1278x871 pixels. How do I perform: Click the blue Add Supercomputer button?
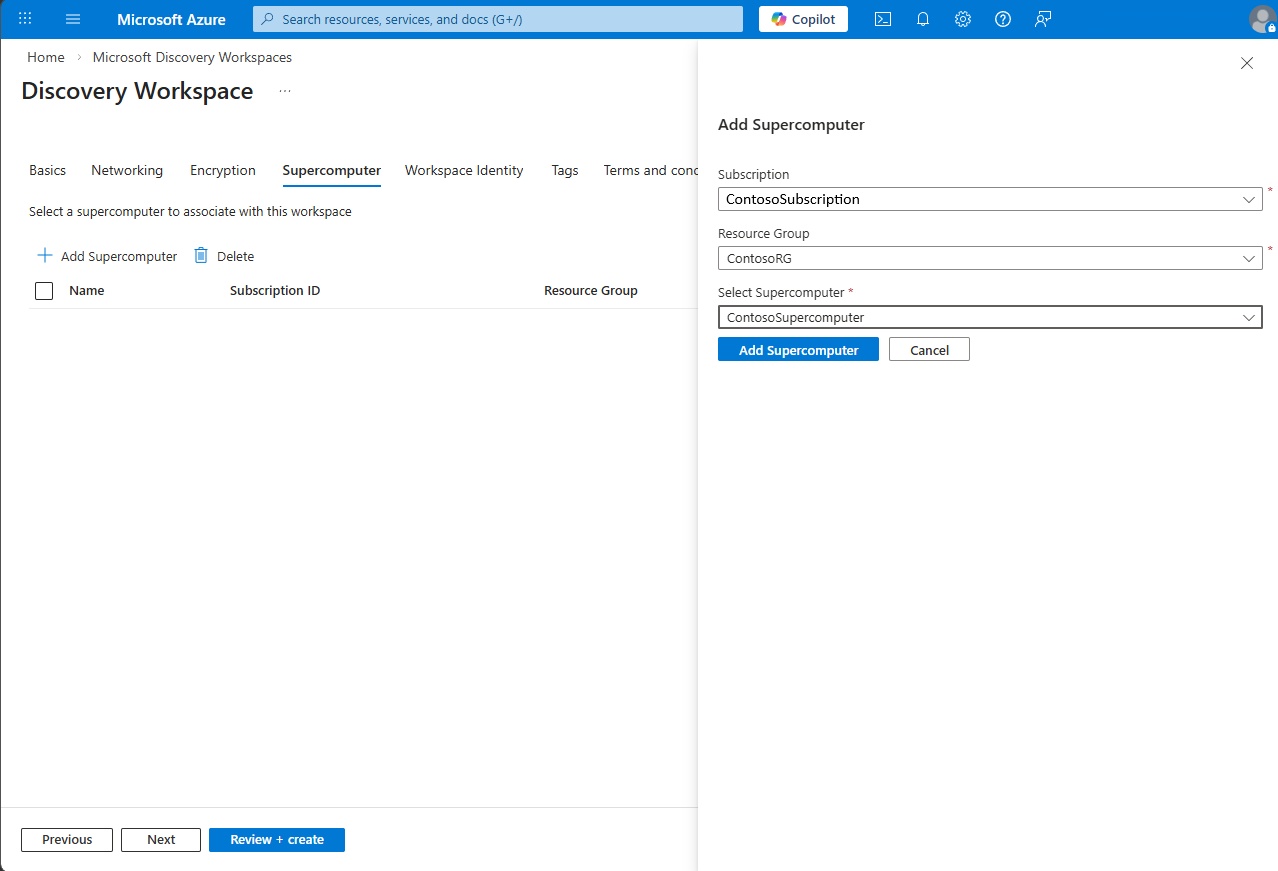click(x=798, y=350)
